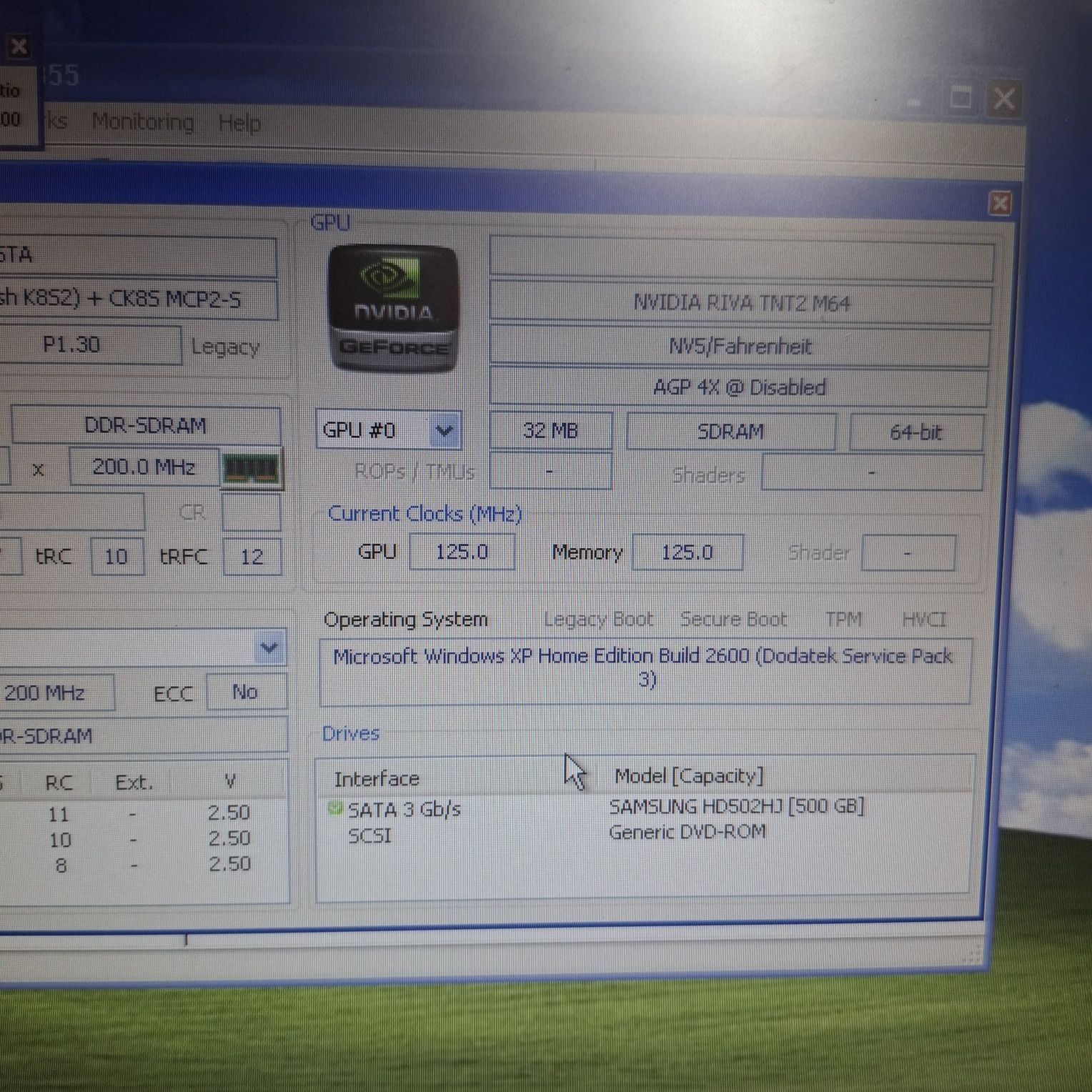
Task: Click the tRC value 10
Action: [116, 557]
